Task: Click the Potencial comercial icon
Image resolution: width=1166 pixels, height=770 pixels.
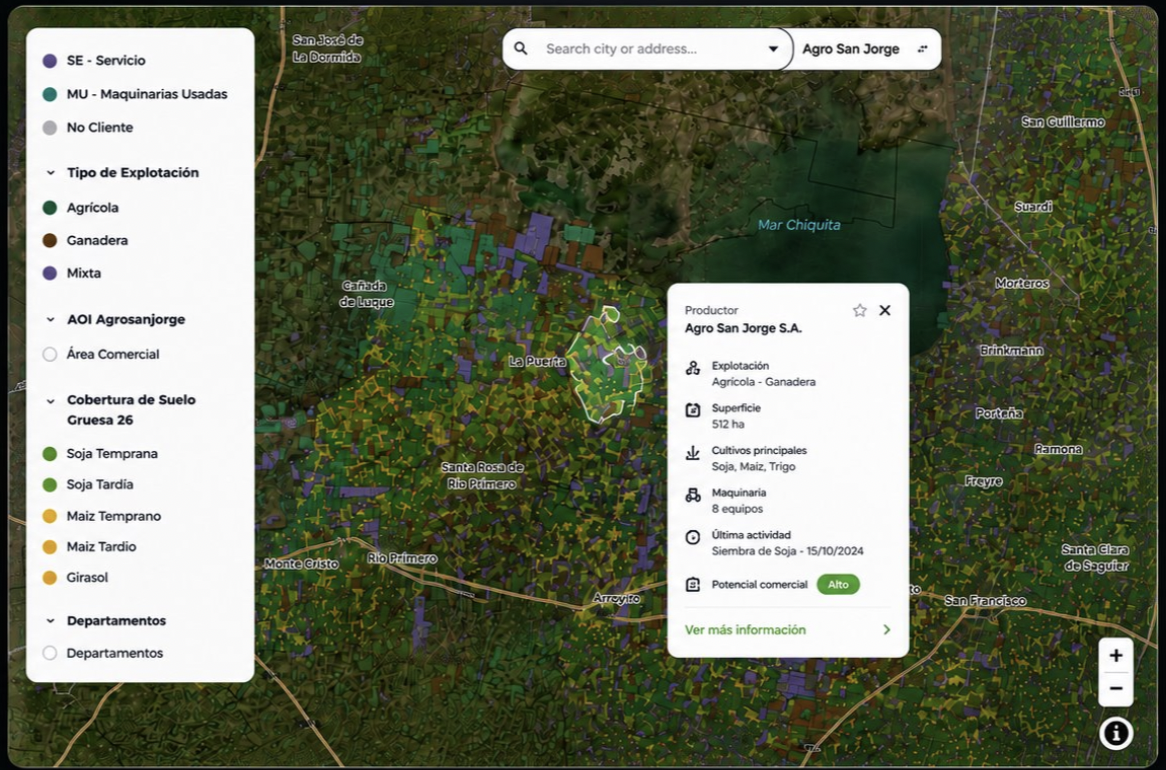Action: tap(692, 585)
